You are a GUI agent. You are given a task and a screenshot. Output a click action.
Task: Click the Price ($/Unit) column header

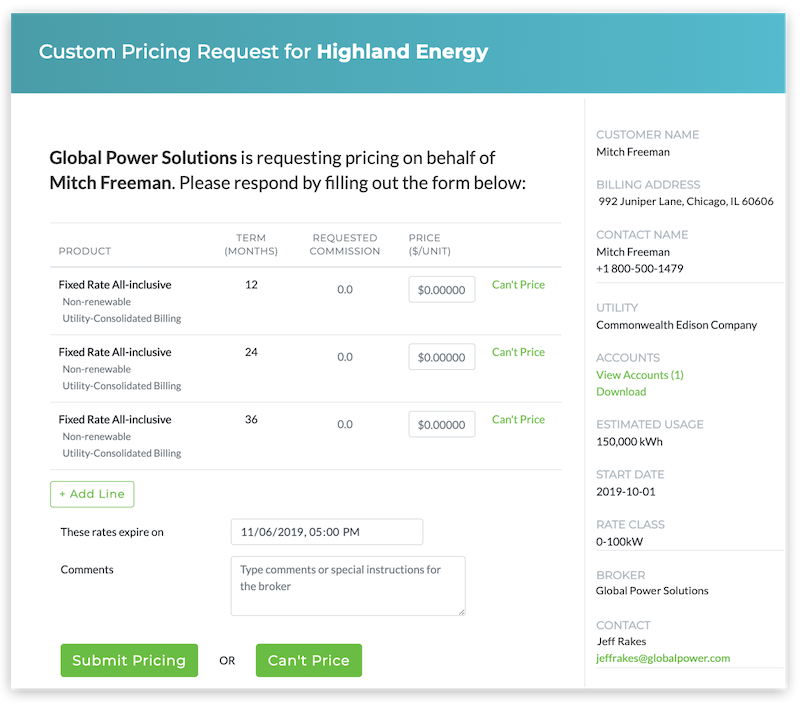click(x=424, y=244)
